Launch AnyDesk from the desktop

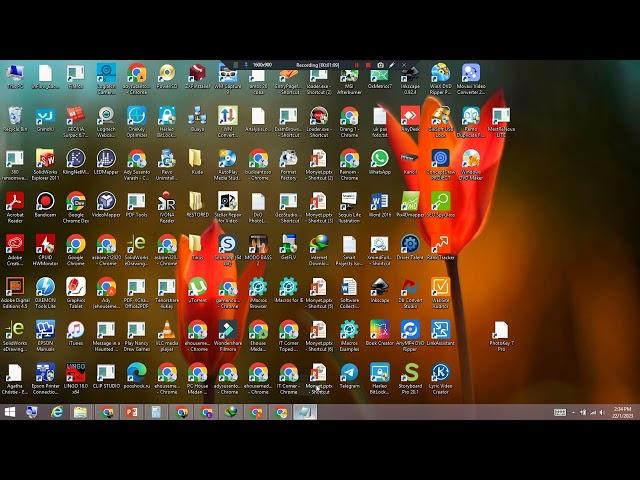point(410,119)
